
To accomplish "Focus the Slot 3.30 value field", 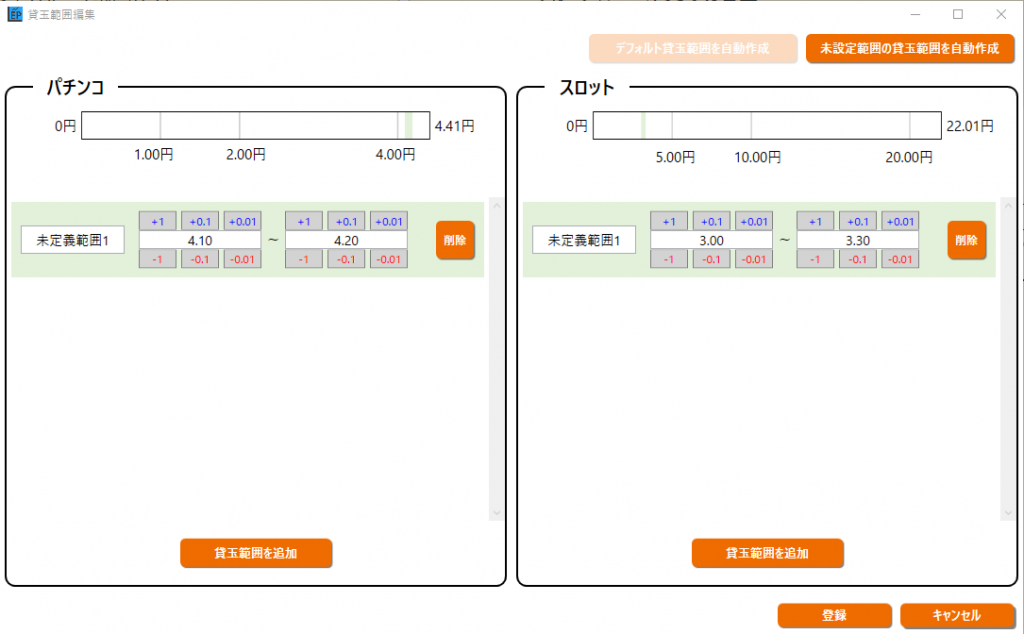I will coord(857,240).
